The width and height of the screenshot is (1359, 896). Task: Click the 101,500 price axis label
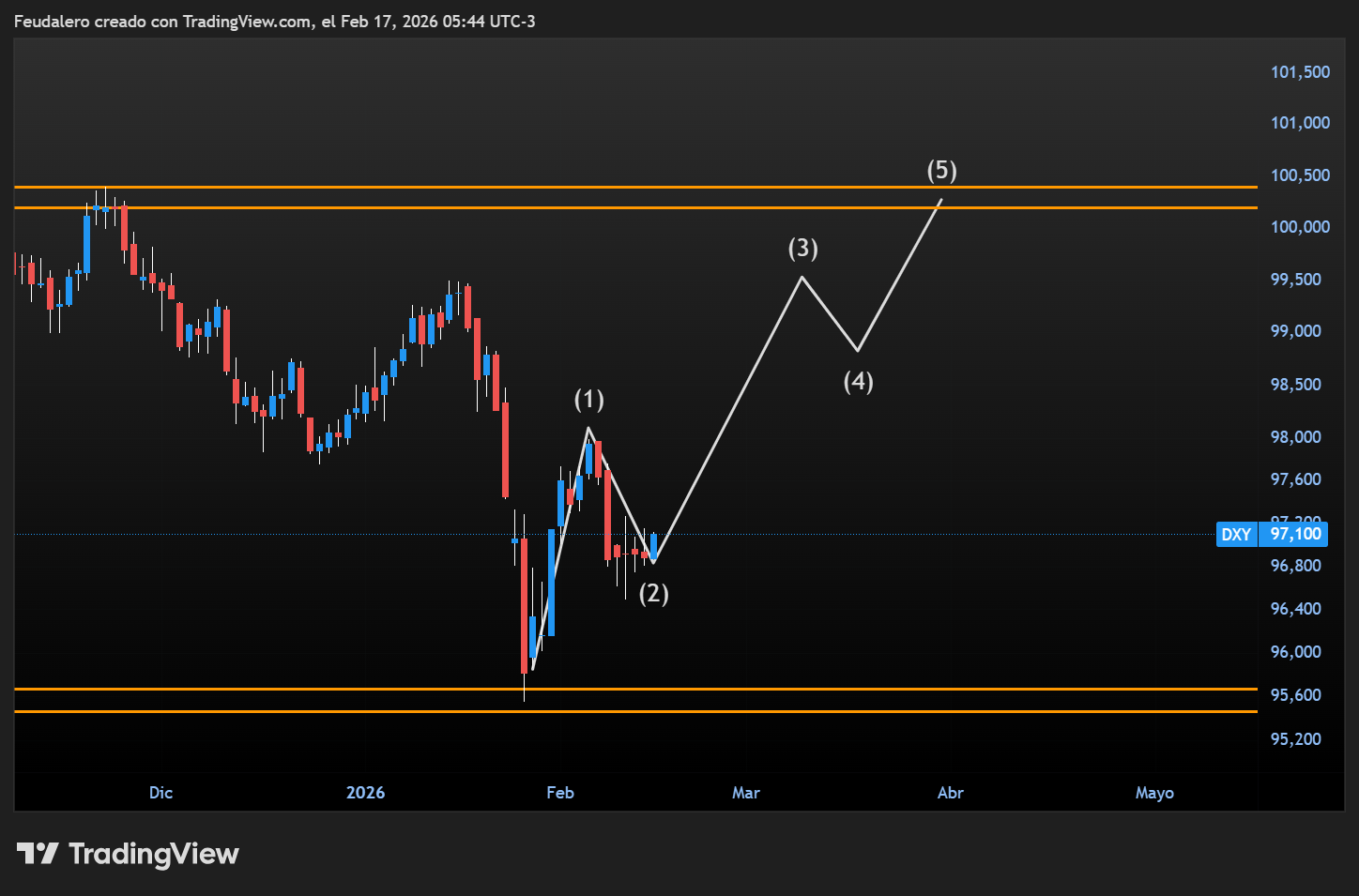[x=1300, y=72]
